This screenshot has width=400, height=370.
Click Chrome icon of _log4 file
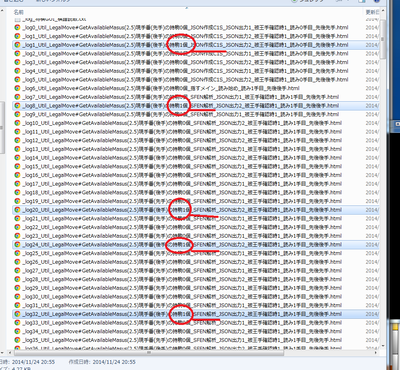[17, 71]
